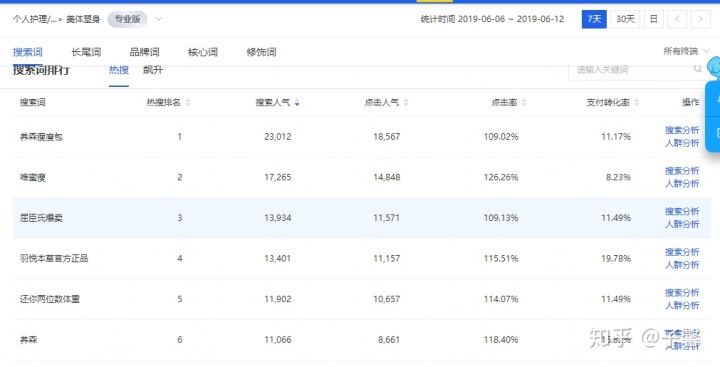Click click popularity value 8,661
720x367 pixels.
388,340
